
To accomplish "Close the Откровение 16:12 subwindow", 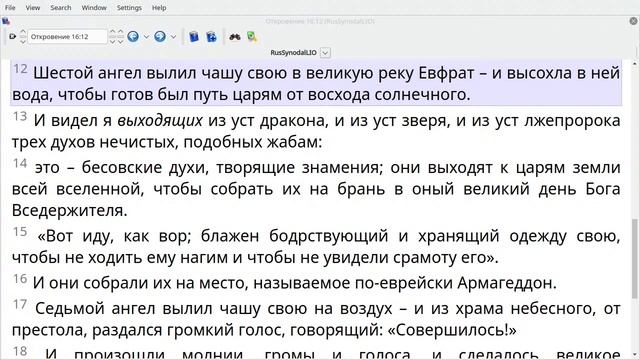I will [633, 21].
